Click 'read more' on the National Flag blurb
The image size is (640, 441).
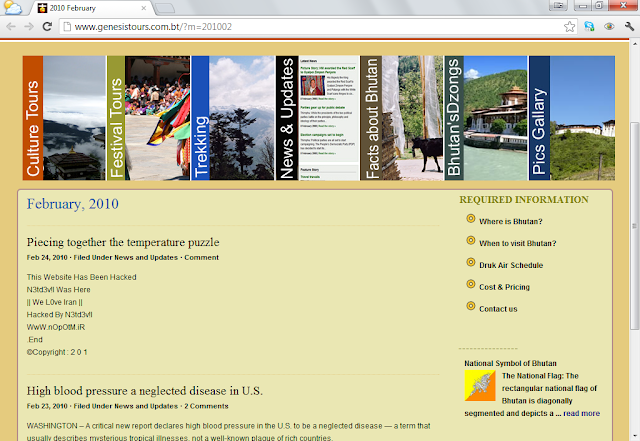pos(582,414)
